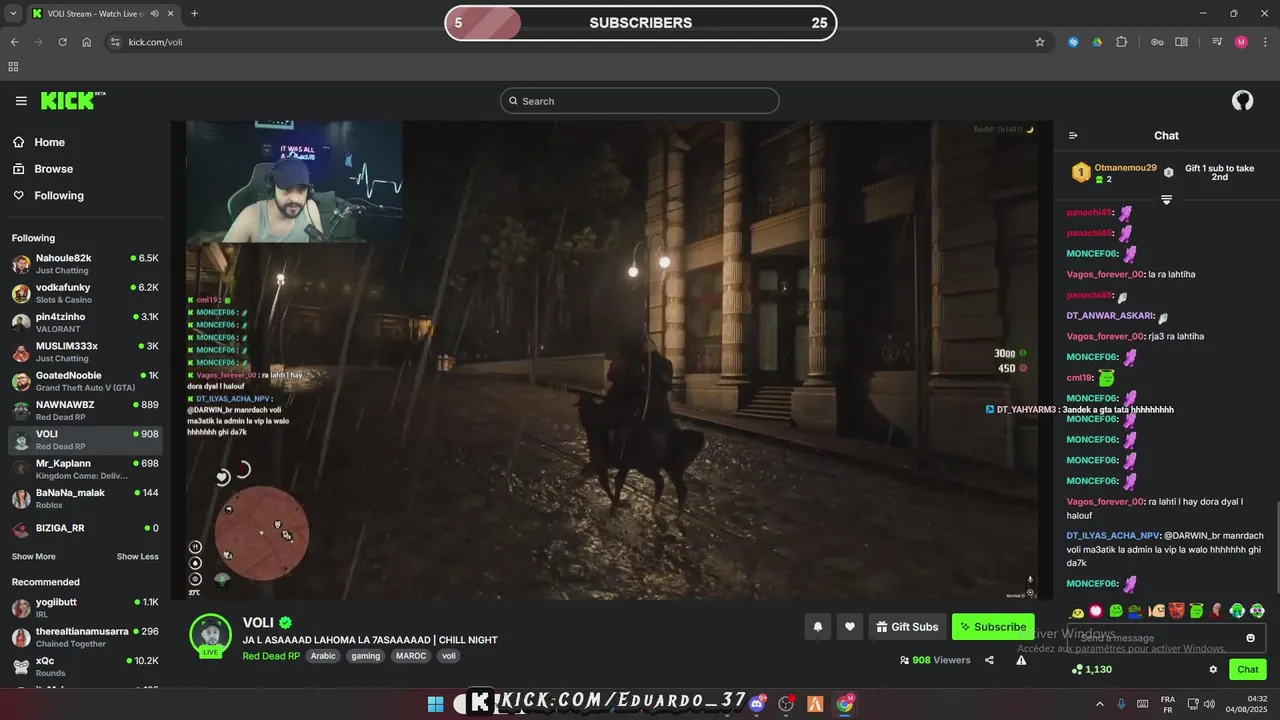Viewport: 1280px width, 720px height.
Task: Navigate back in browser
Action: [14, 42]
